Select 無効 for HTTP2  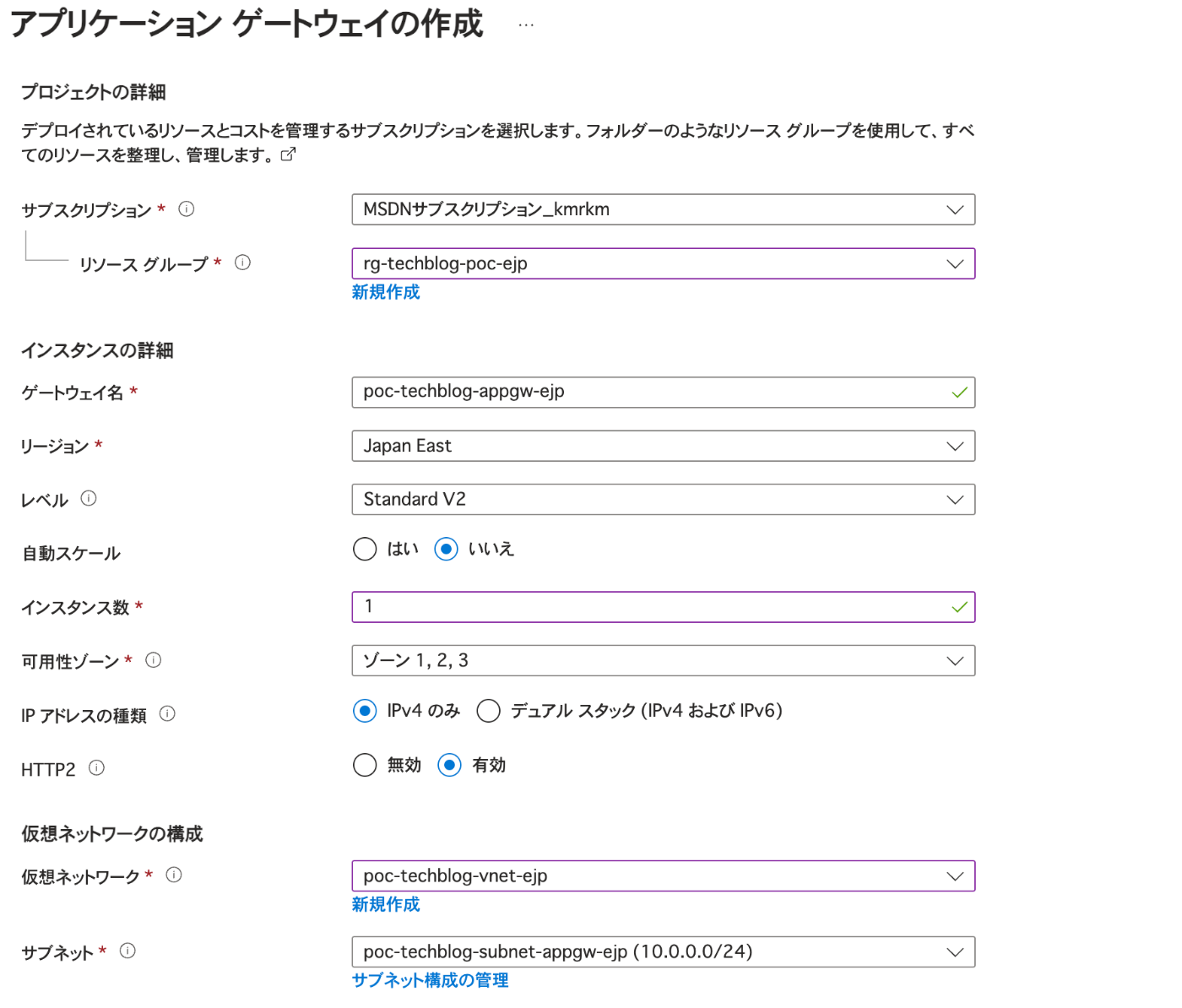point(365,765)
